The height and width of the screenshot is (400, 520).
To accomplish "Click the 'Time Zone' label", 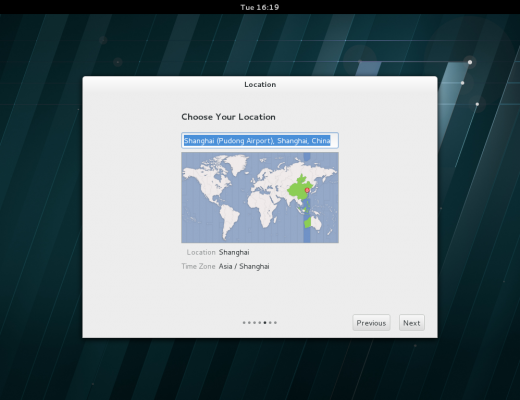I will pyautogui.click(x=198, y=266).
